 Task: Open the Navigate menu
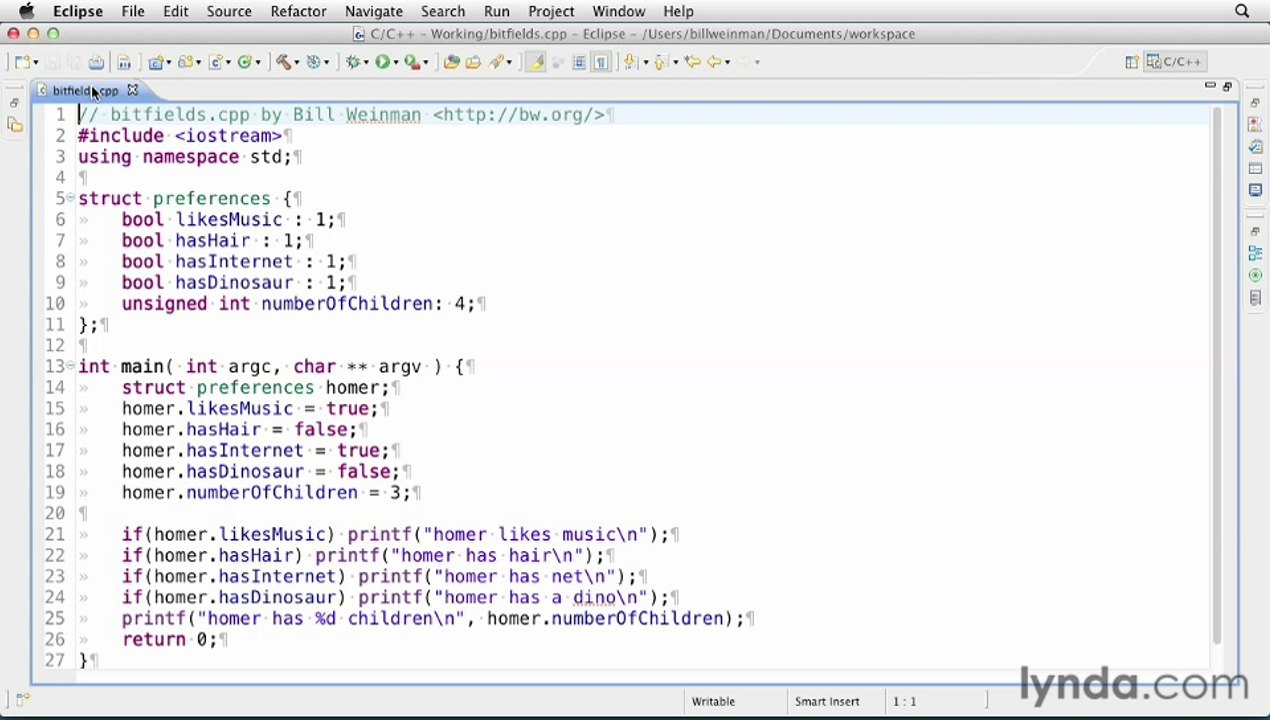(374, 11)
